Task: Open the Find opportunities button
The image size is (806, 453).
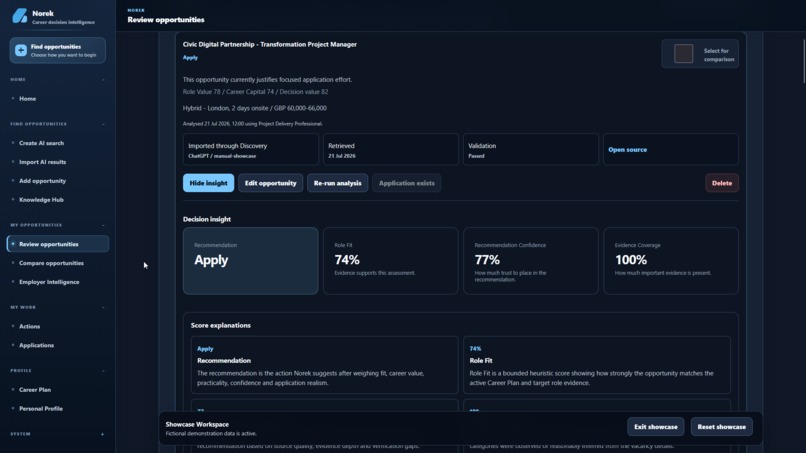Action: (x=58, y=50)
